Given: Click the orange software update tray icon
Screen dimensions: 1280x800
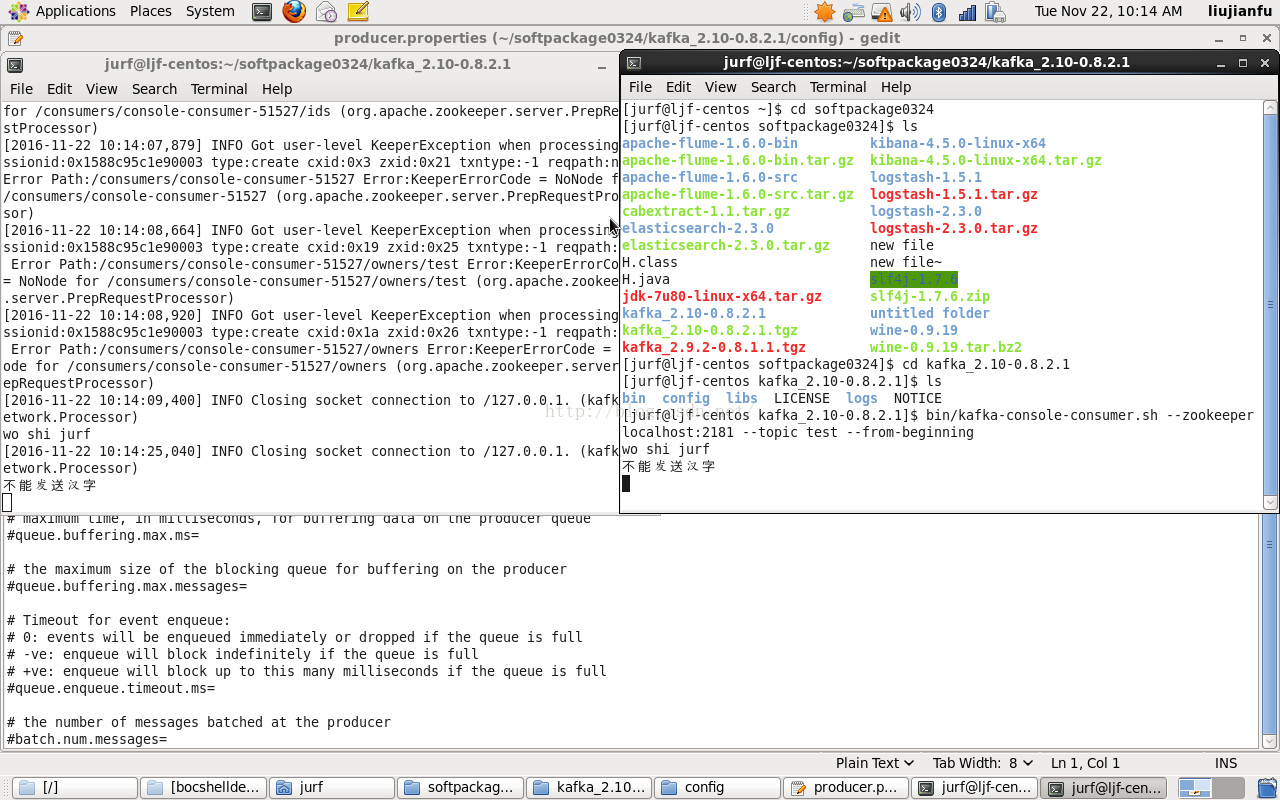Looking at the screenshot, I should tap(824, 12).
